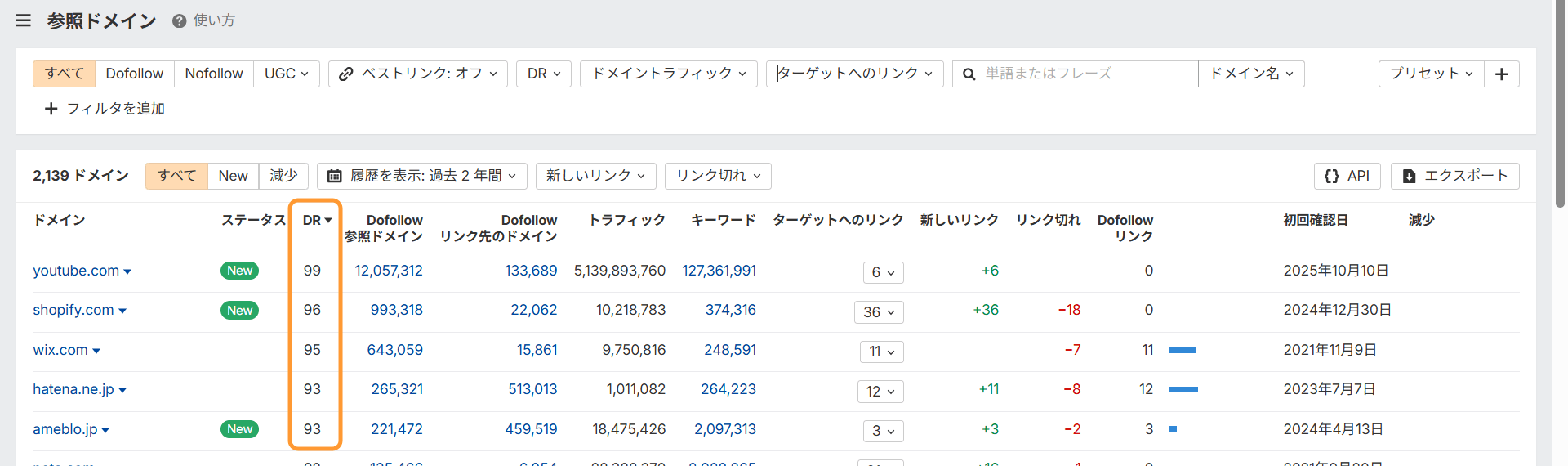Image resolution: width=1568 pixels, height=466 pixels.
Task: Click the help question mark icon
Action: [179, 21]
